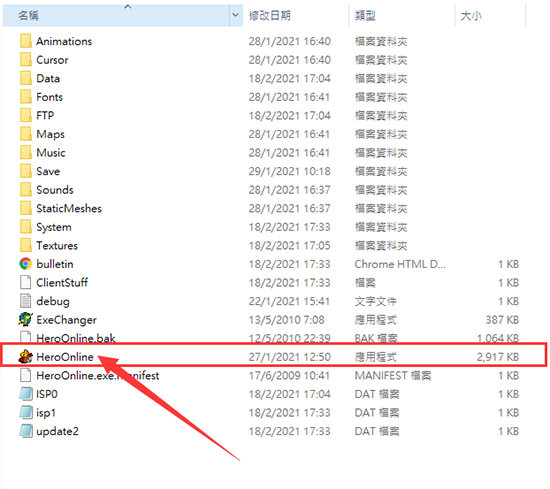Select the ExeChanger application icon
The width and height of the screenshot is (550, 489).
click(26, 320)
